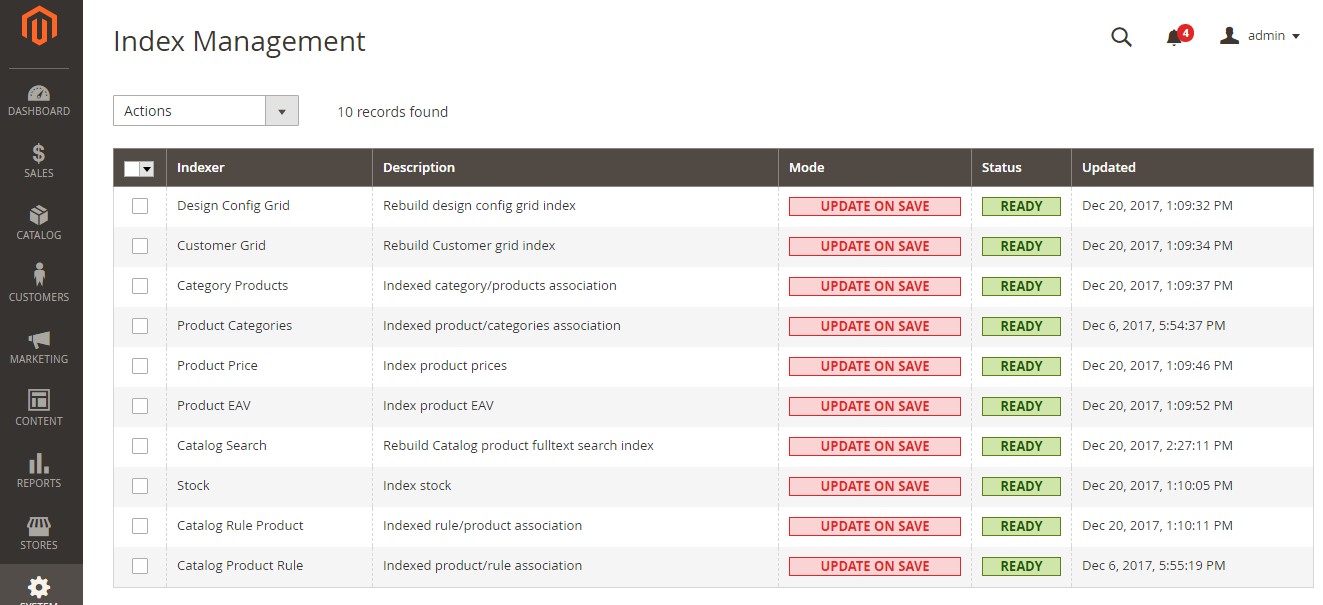
Task: Check the Stock row checkbox
Action: pyautogui.click(x=139, y=485)
